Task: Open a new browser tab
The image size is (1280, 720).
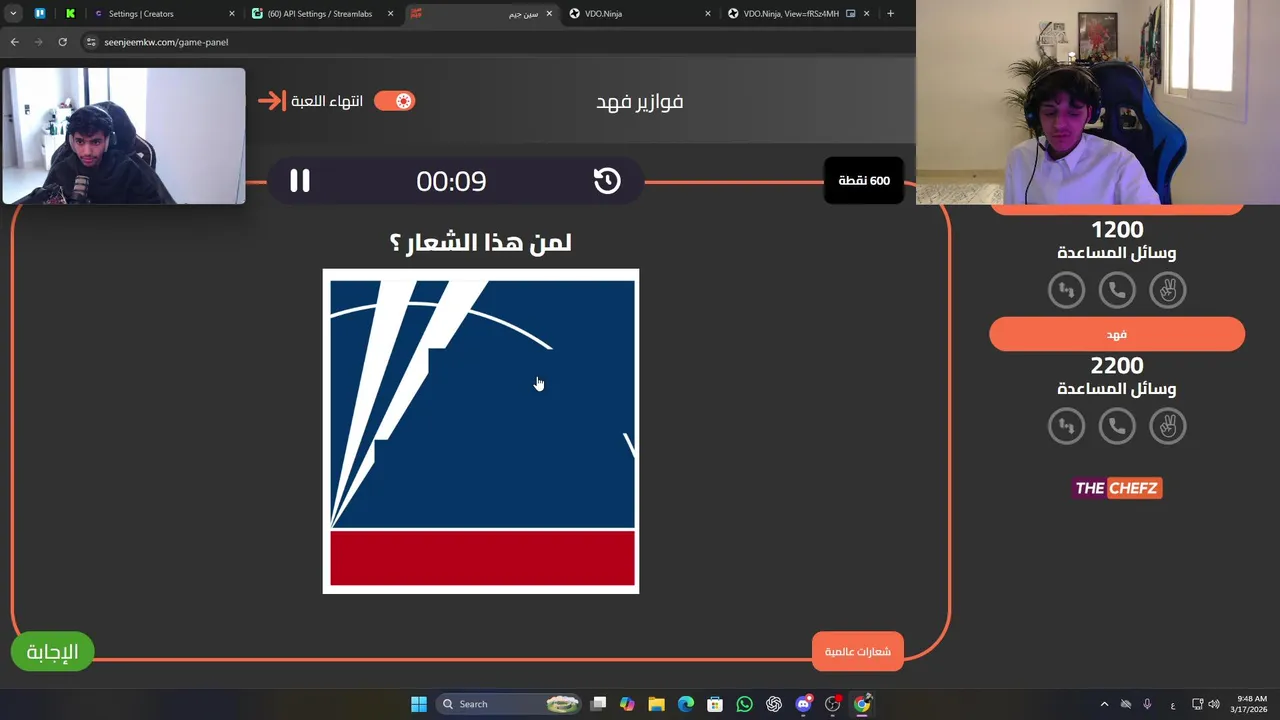Action: [x=890, y=14]
